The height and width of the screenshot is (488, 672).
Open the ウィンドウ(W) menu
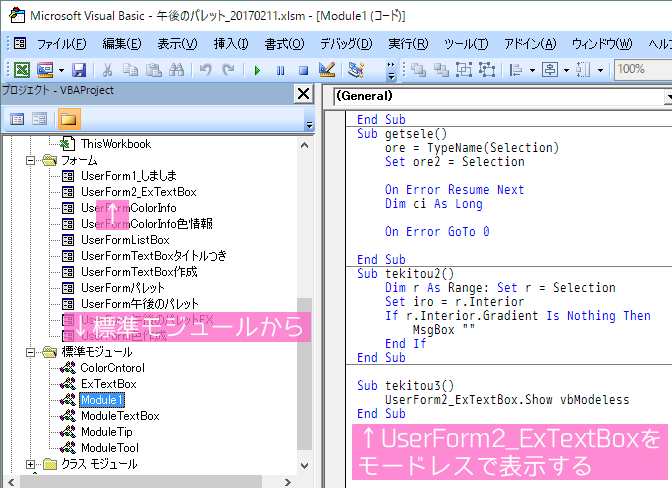coord(602,44)
